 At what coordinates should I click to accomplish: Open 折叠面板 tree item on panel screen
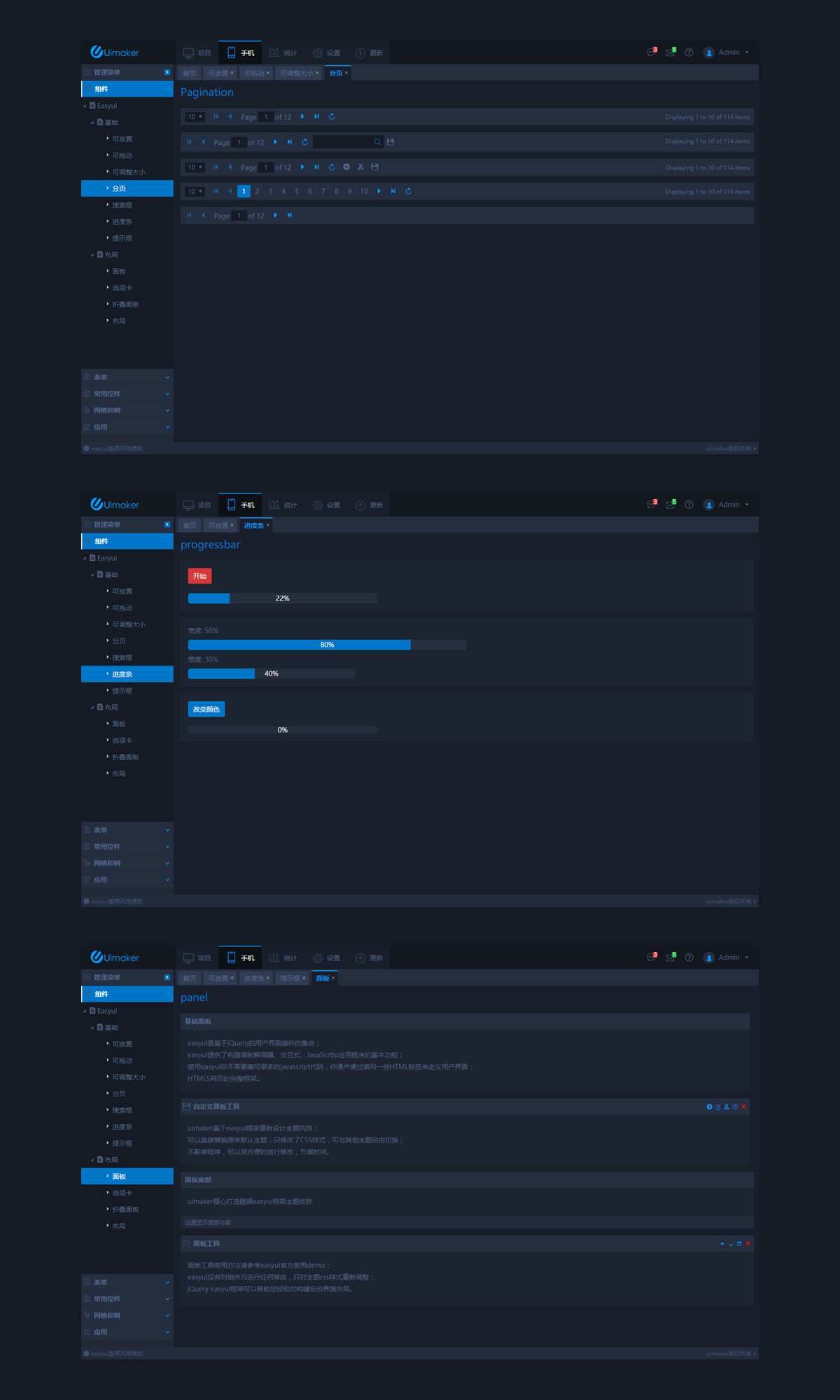pos(125,1210)
